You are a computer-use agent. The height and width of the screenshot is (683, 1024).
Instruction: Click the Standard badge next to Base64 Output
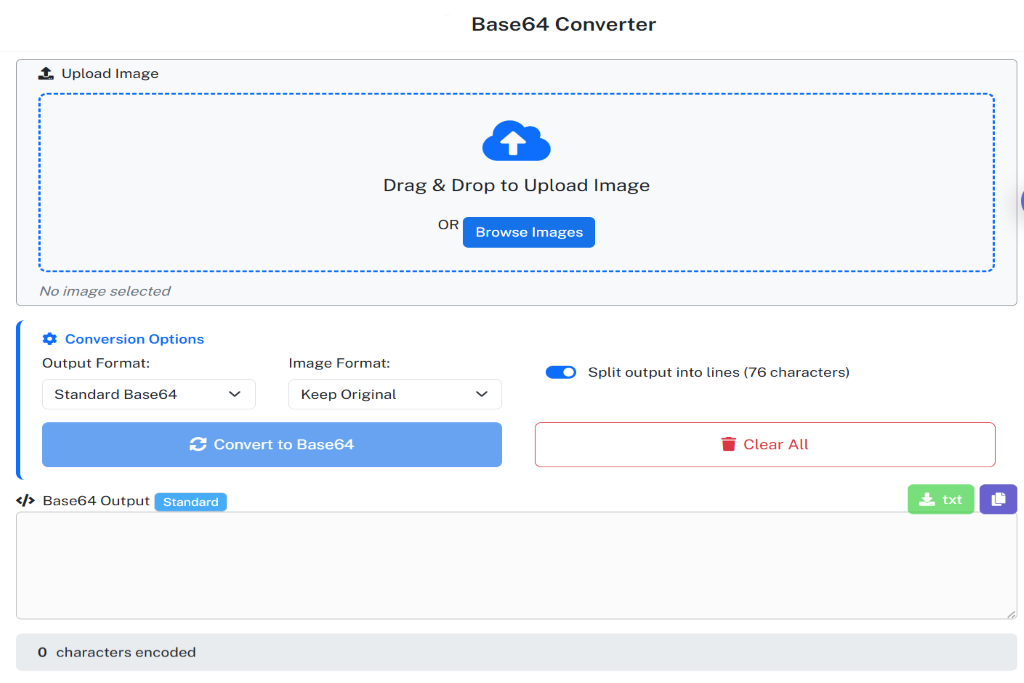191,501
